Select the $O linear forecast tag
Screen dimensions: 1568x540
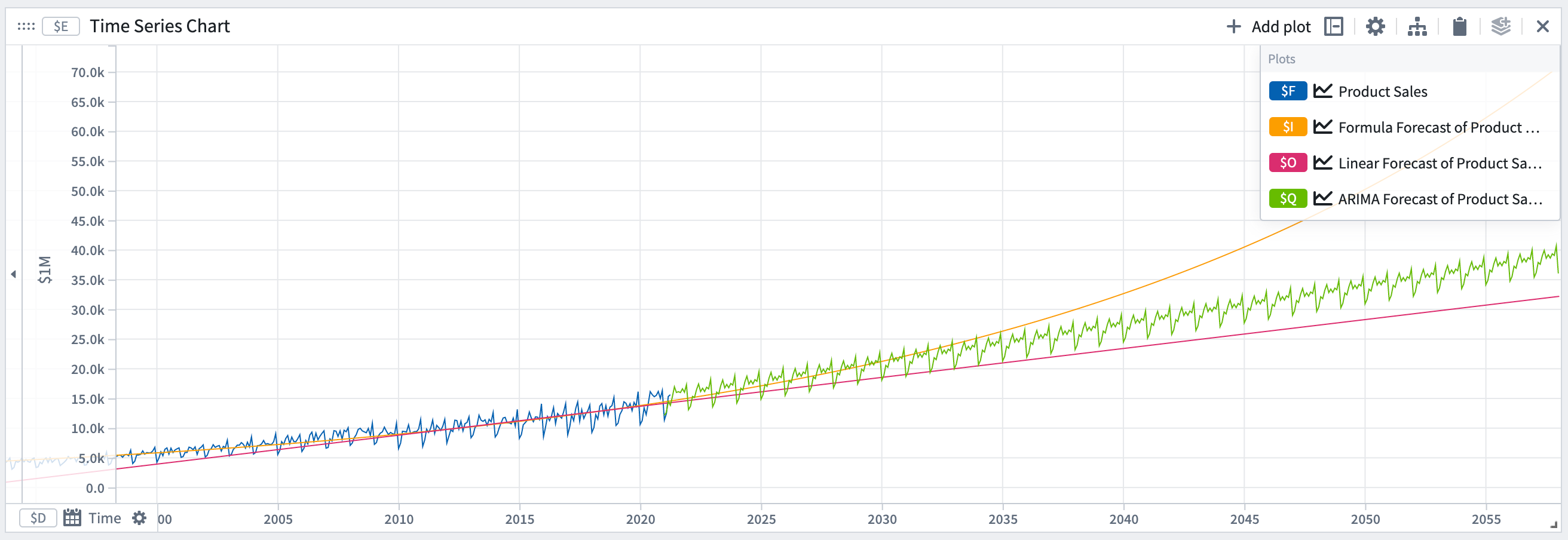tap(1287, 163)
